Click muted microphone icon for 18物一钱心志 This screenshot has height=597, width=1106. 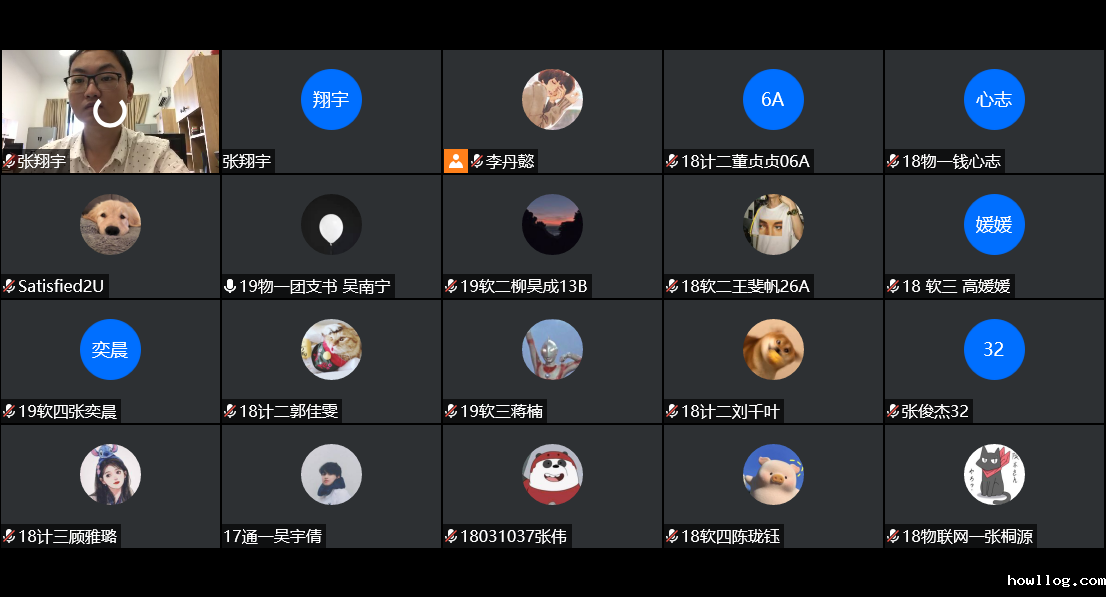click(x=893, y=162)
